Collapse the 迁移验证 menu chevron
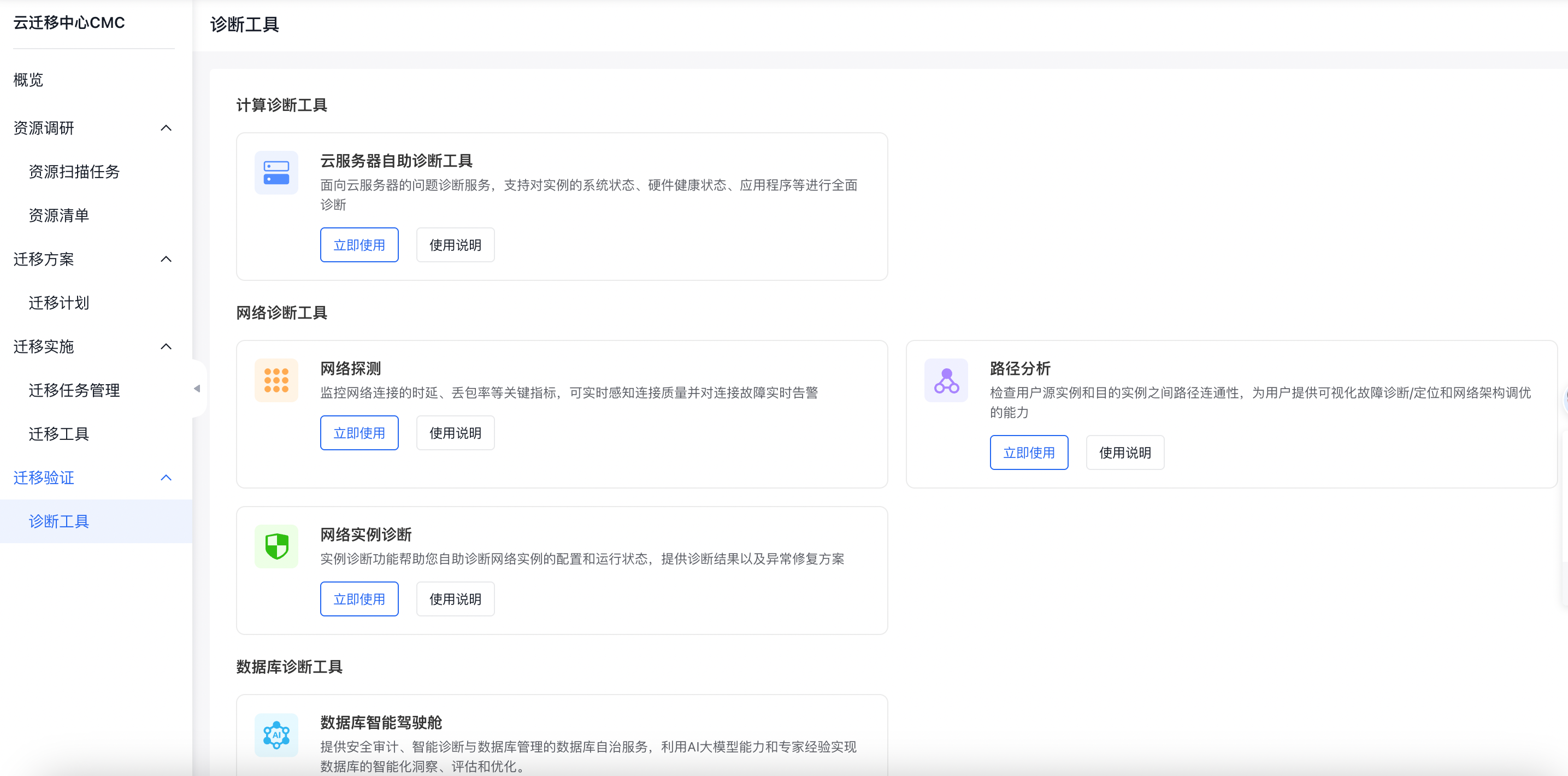This screenshot has width=1568, height=776. click(166, 478)
